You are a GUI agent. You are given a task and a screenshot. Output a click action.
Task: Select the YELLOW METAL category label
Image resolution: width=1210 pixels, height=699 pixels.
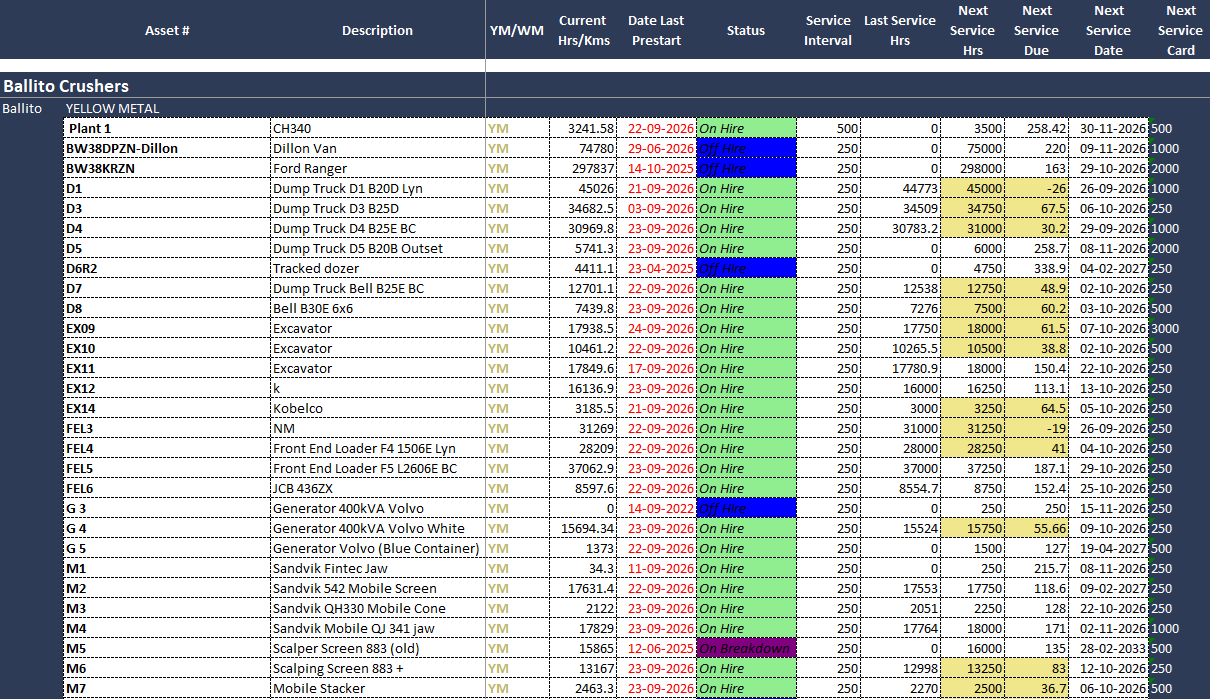tap(112, 108)
